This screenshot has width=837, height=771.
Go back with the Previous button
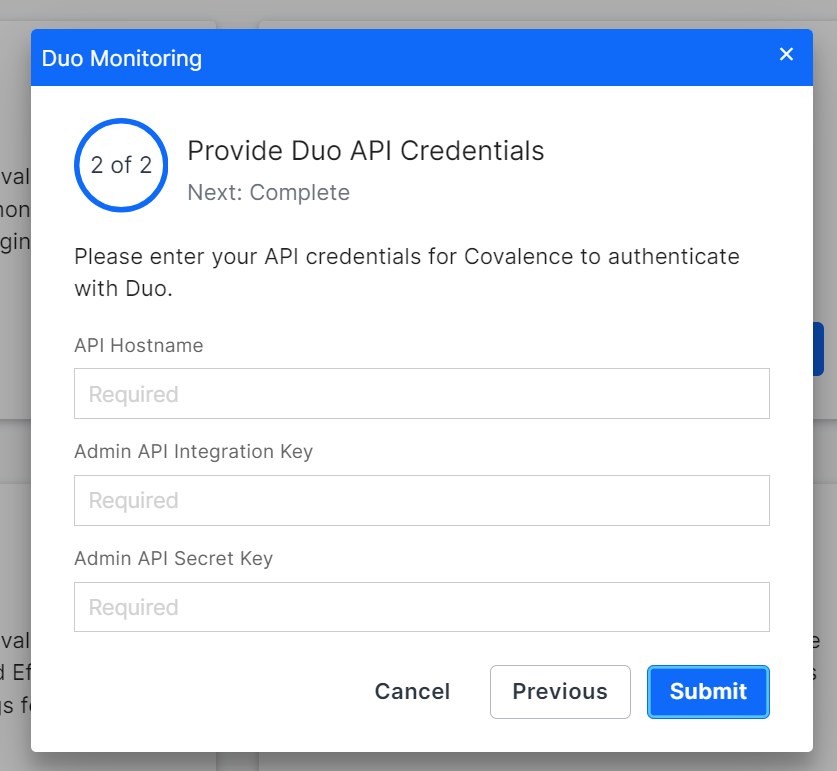(x=560, y=691)
